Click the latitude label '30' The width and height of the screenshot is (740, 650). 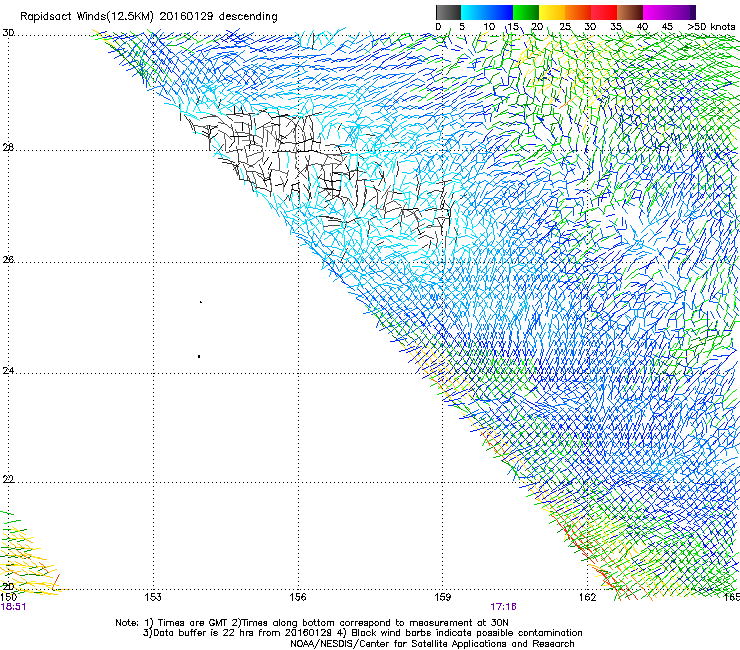(x=8, y=33)
